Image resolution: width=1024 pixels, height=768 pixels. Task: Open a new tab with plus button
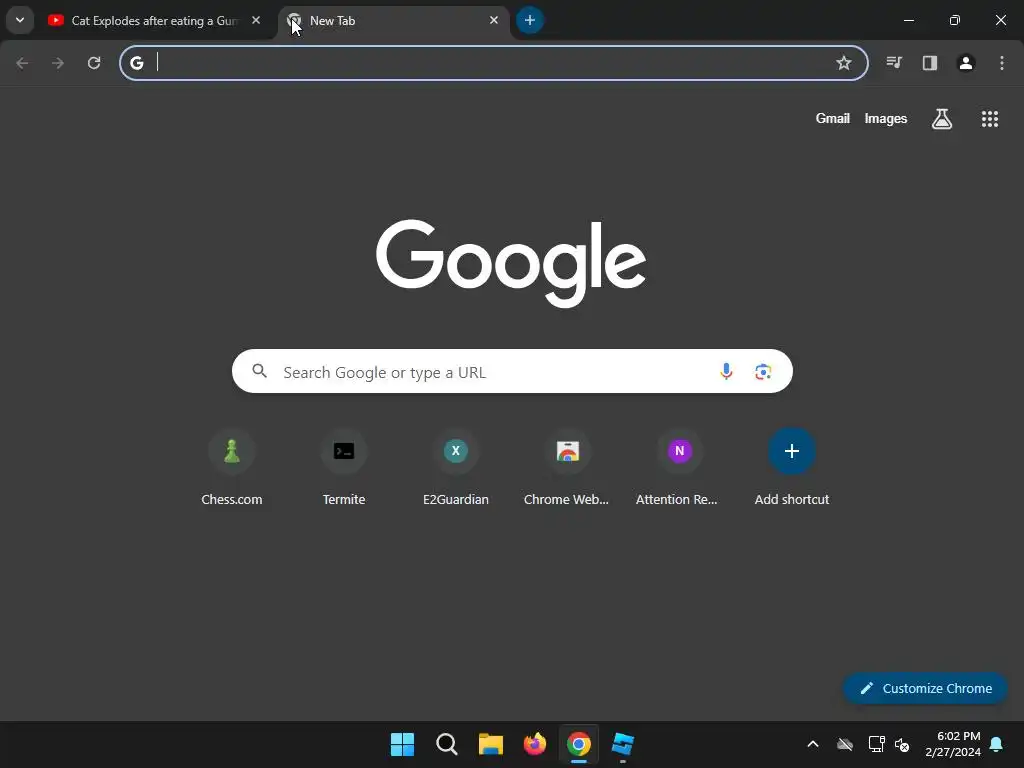[530, 20]
